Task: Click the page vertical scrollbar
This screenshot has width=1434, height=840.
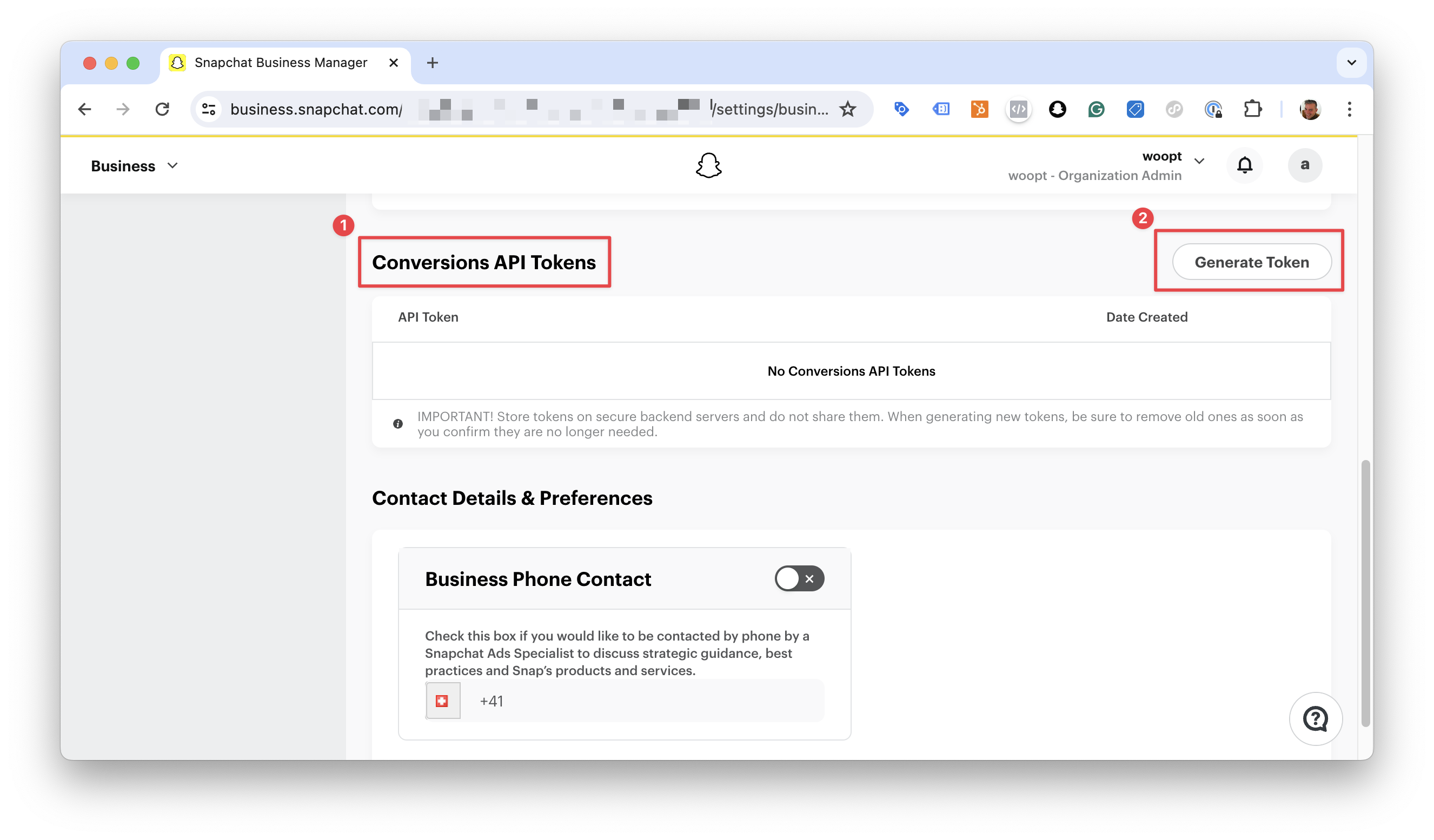Action: pyautogui.click(x=1365, y=593)
